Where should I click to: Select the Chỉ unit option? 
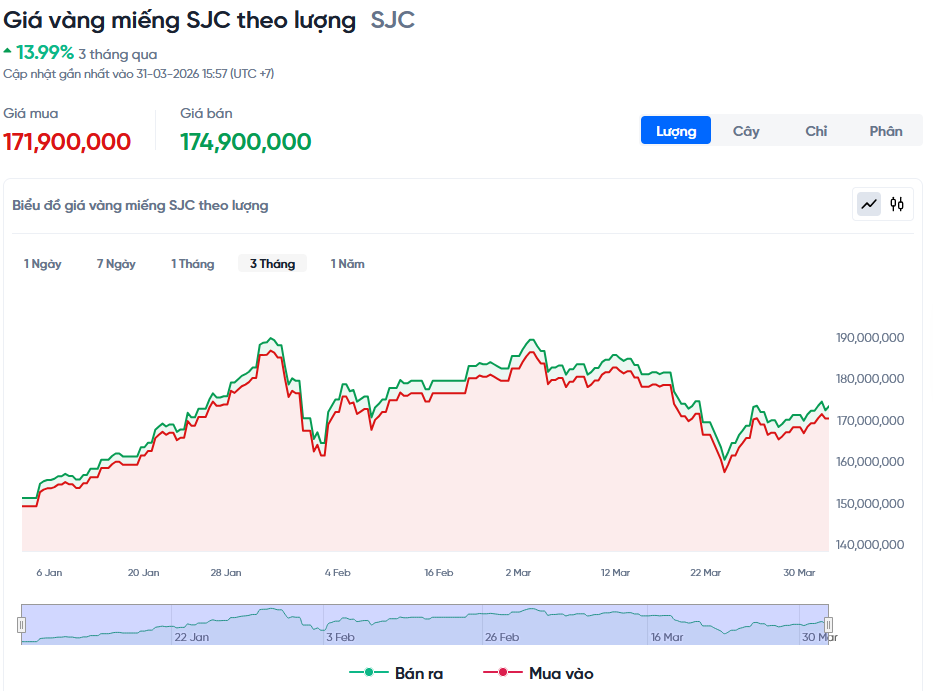(x=816, y=131)
